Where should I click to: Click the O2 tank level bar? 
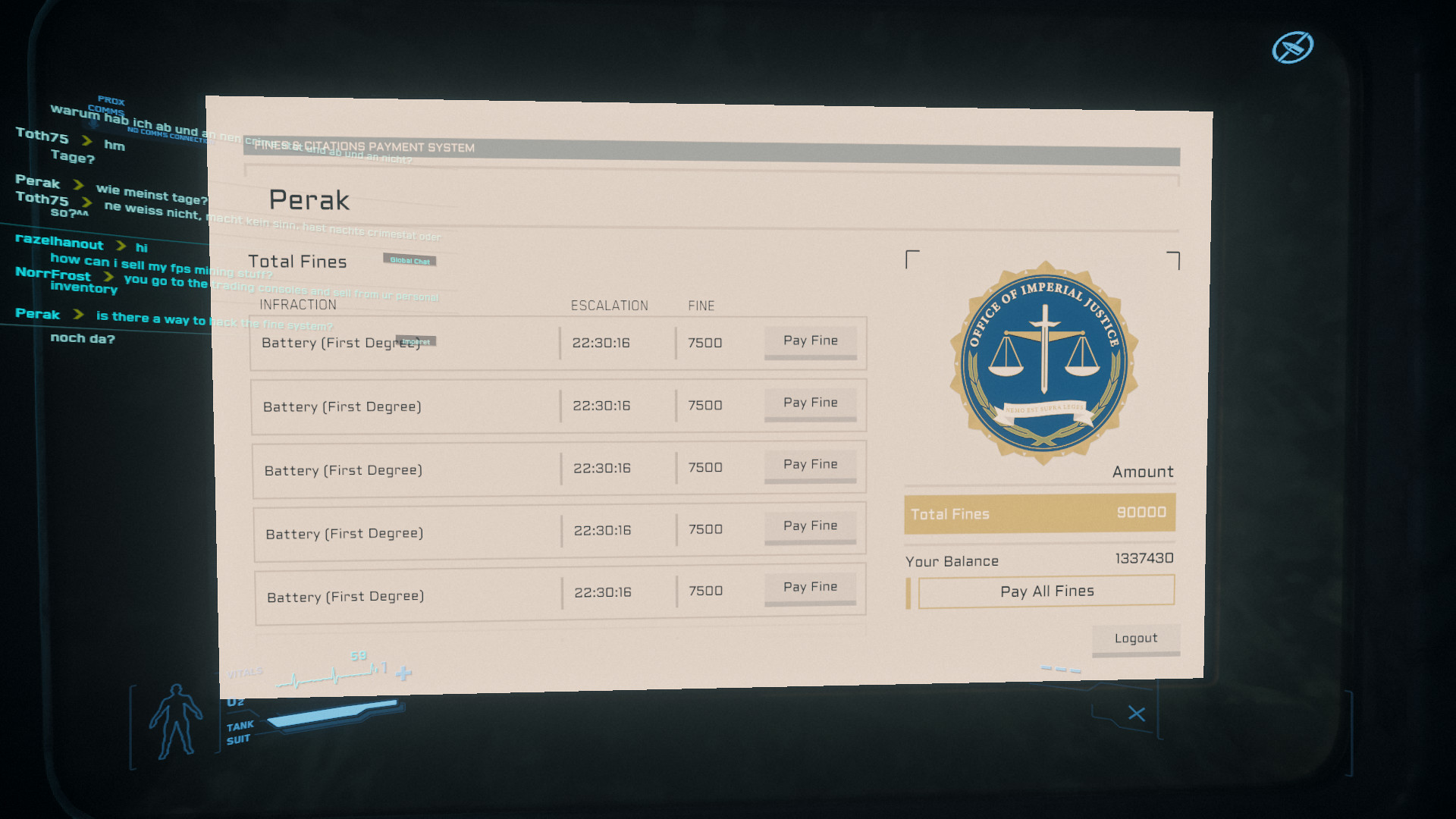(x=332, y=713)
